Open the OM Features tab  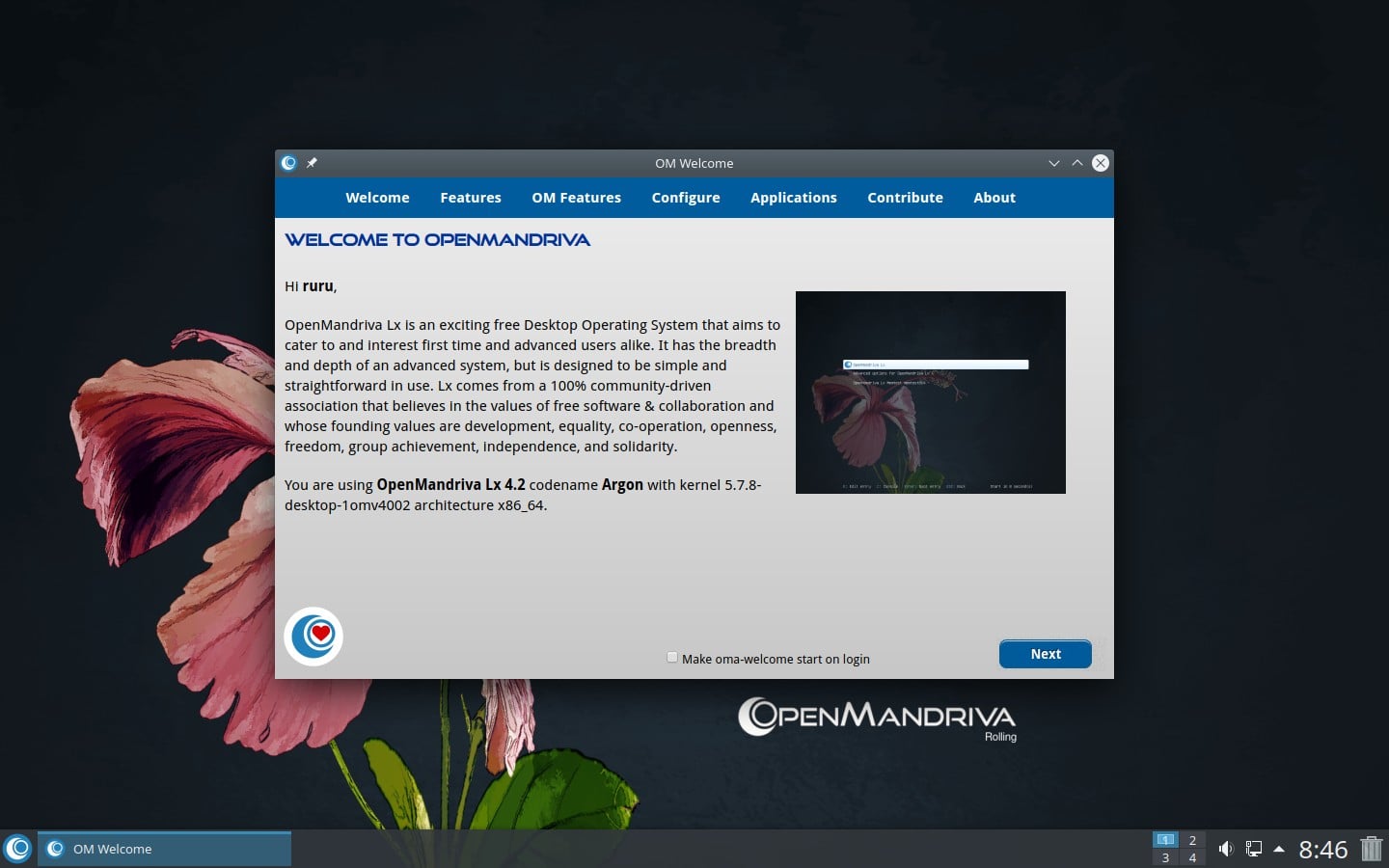[x=576, y=198]
